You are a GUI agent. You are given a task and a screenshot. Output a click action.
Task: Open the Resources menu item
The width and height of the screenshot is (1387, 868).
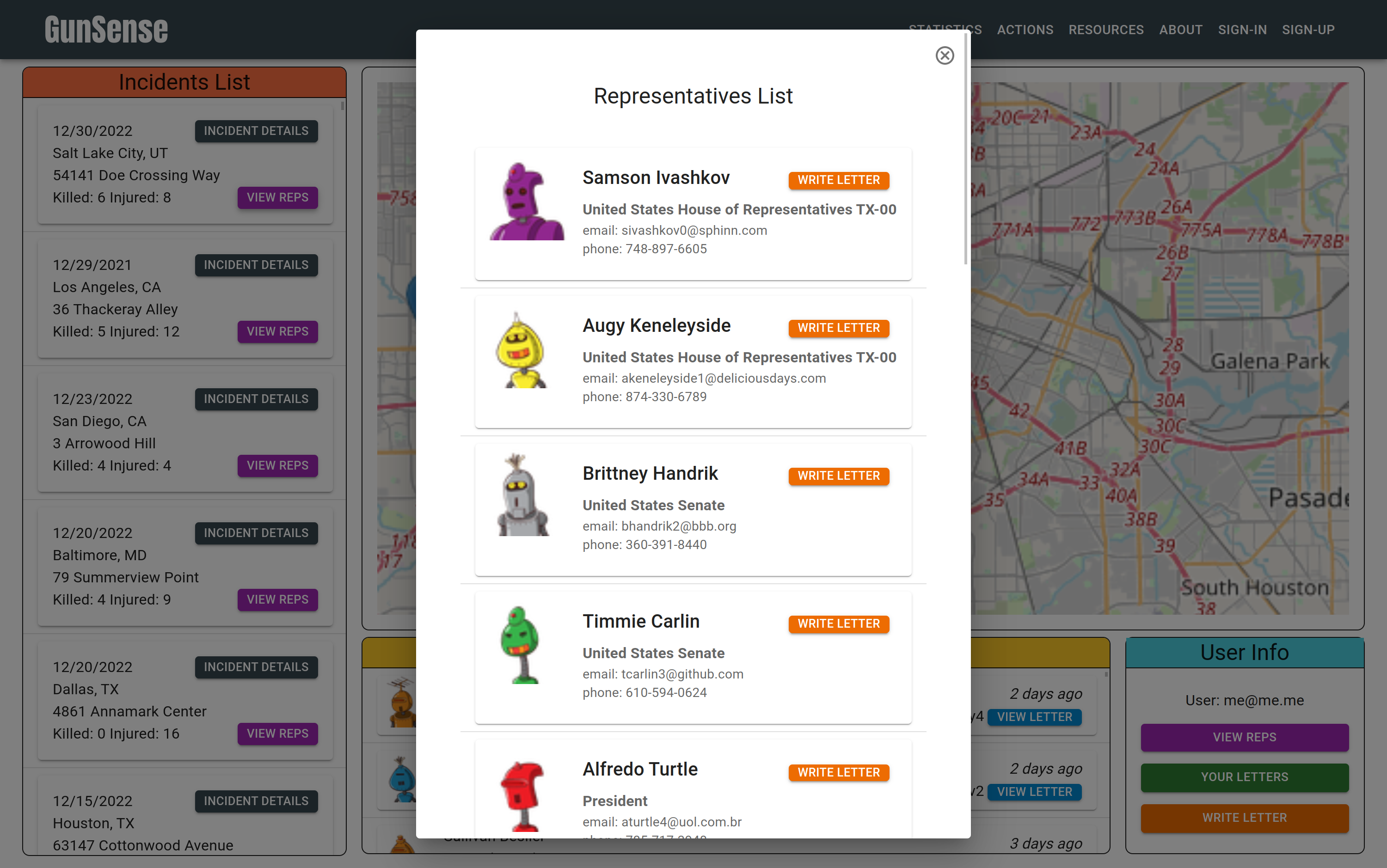(1106, 30)
